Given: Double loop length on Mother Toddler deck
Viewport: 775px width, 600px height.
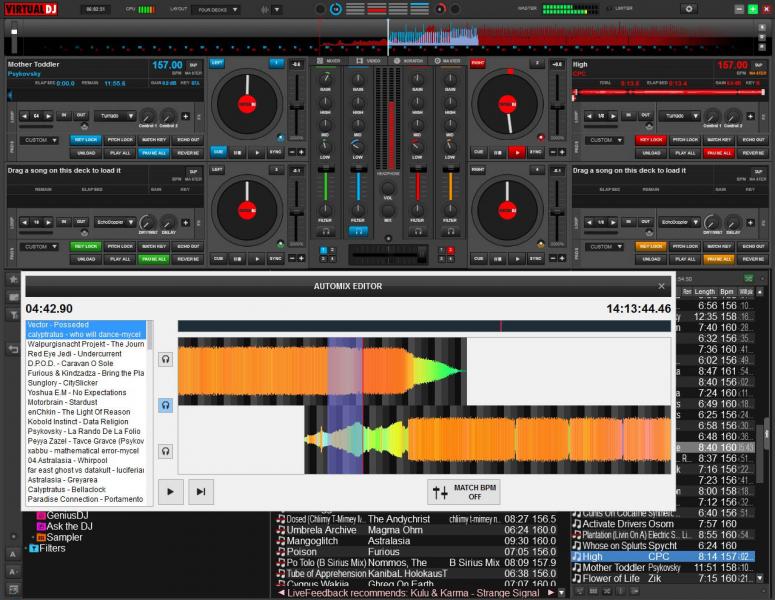Looking at the screenshot, I should [48, 116].
